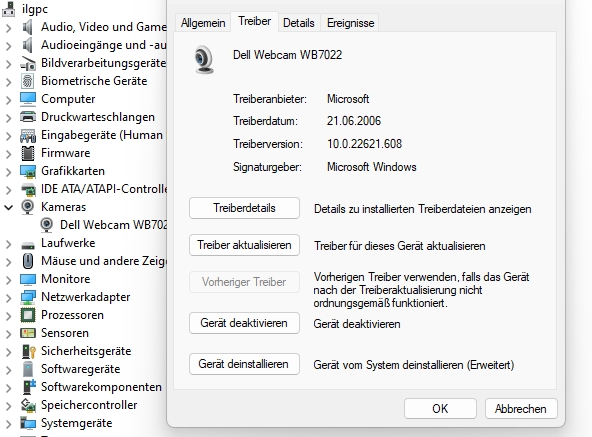Click the Audioeingänge speaker icon

click(x=28, y=45)
